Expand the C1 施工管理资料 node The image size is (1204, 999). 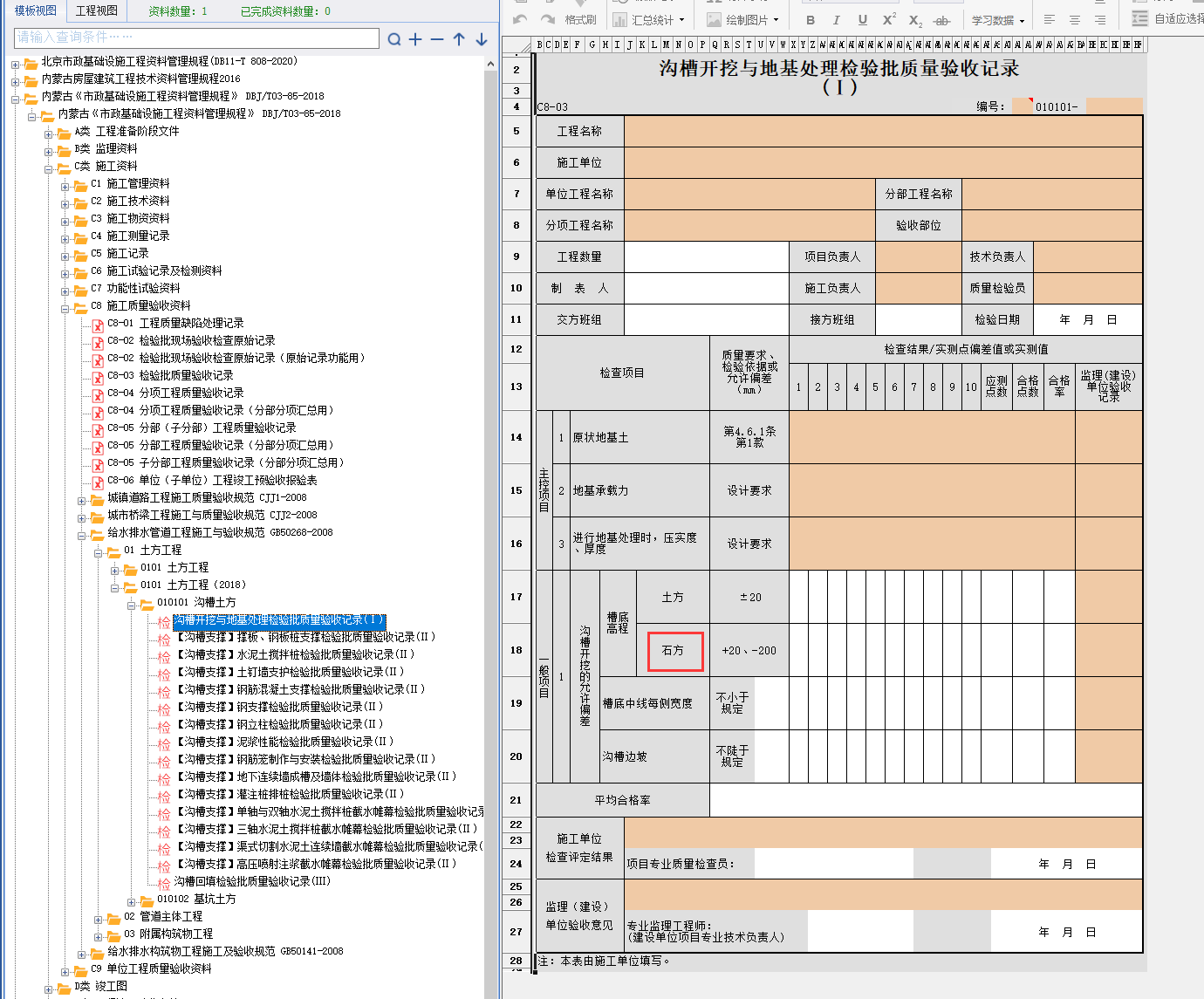point(65,185)
